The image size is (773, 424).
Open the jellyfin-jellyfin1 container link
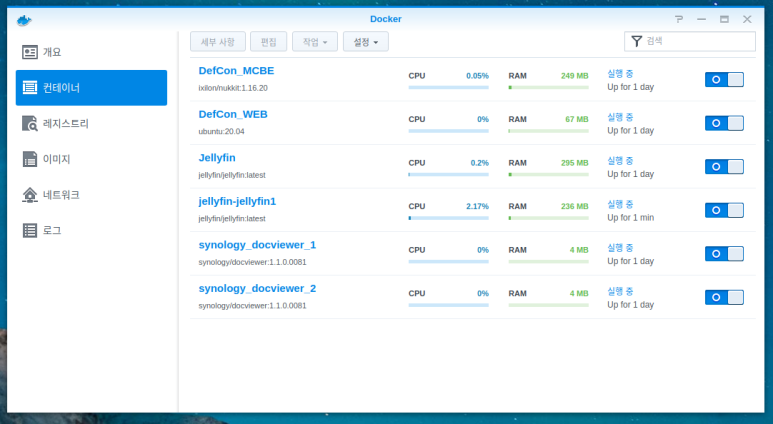tap(237, 201)
